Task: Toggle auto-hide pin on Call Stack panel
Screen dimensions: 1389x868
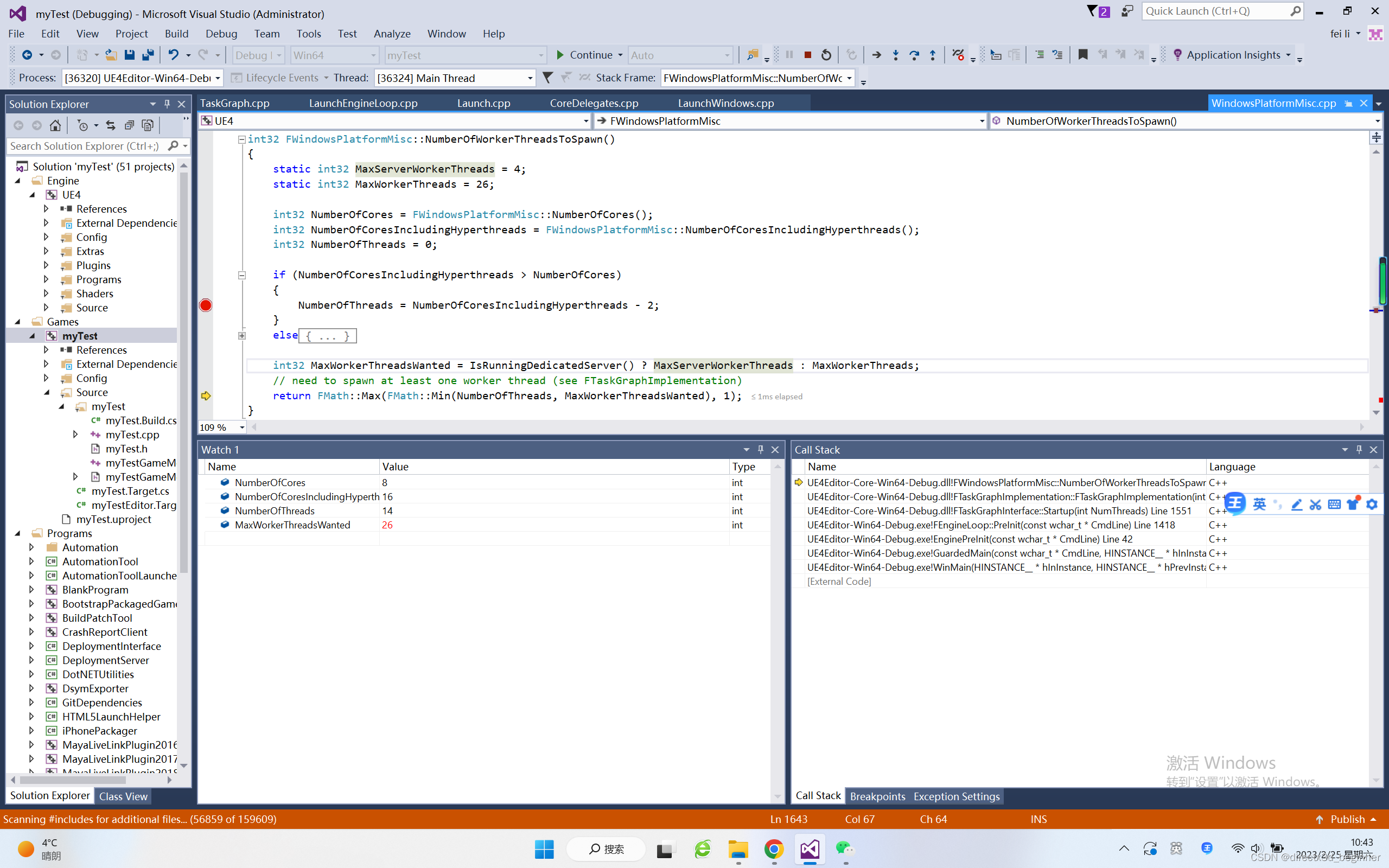Action: (x=1359, y=450)
